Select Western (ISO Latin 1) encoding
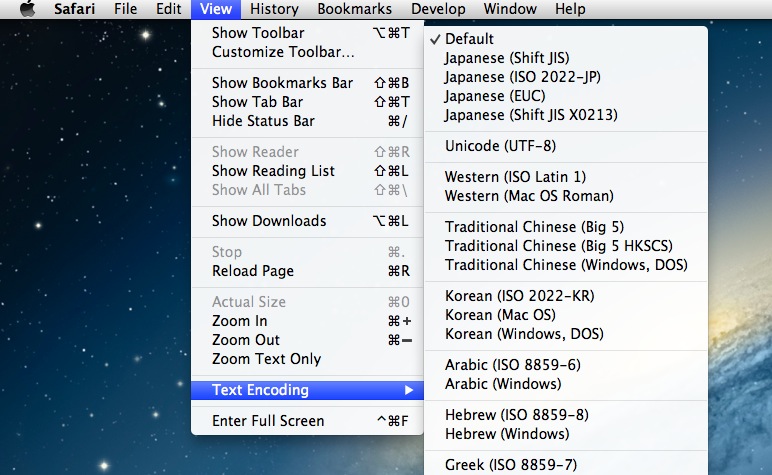Screen dimensions: 772x475 (x=566, y=177)
